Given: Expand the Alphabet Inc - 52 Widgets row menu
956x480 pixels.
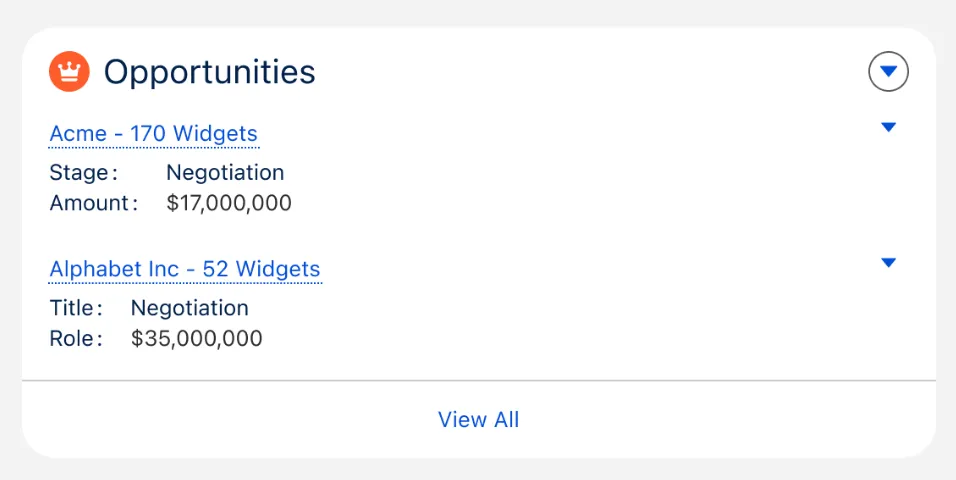Looking at the screenshot, I should tap(888, 262).
